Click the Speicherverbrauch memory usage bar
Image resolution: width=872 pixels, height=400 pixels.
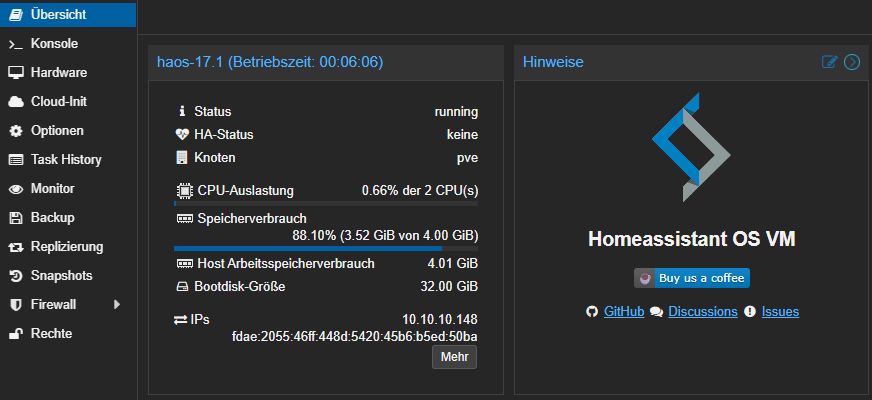[325, 248]
